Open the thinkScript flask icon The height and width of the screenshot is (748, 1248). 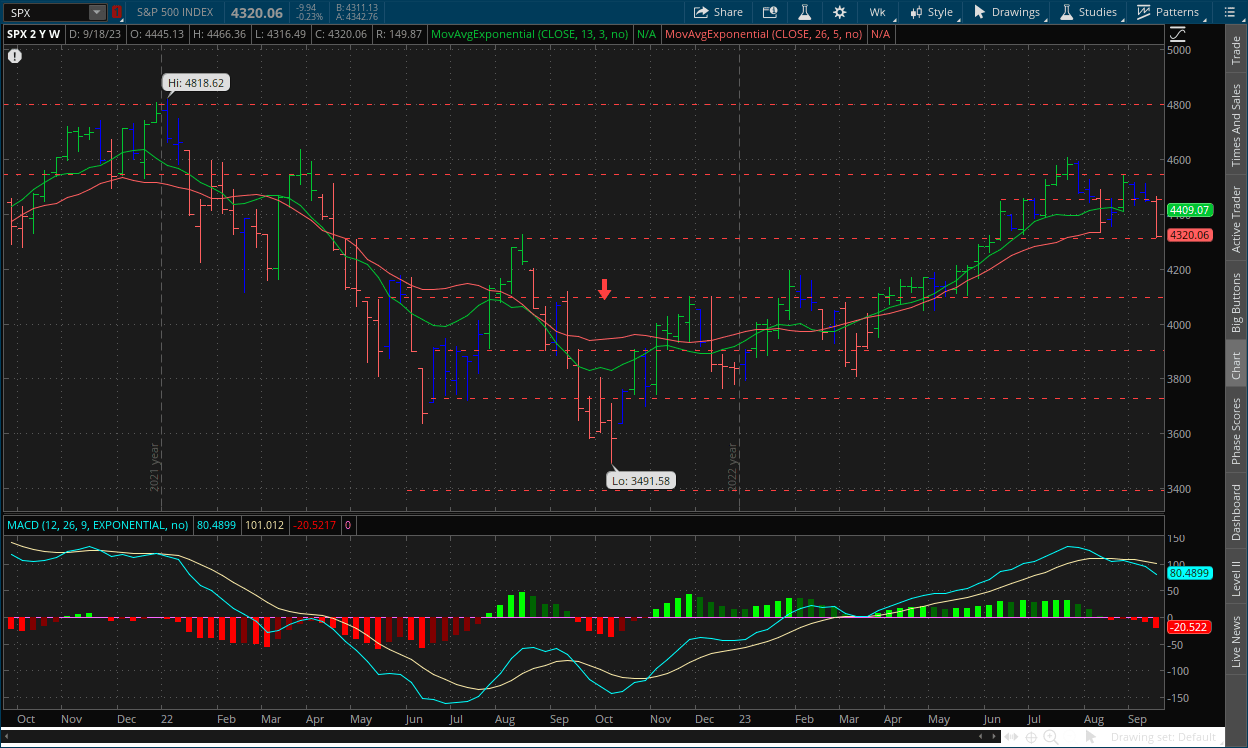803,12
